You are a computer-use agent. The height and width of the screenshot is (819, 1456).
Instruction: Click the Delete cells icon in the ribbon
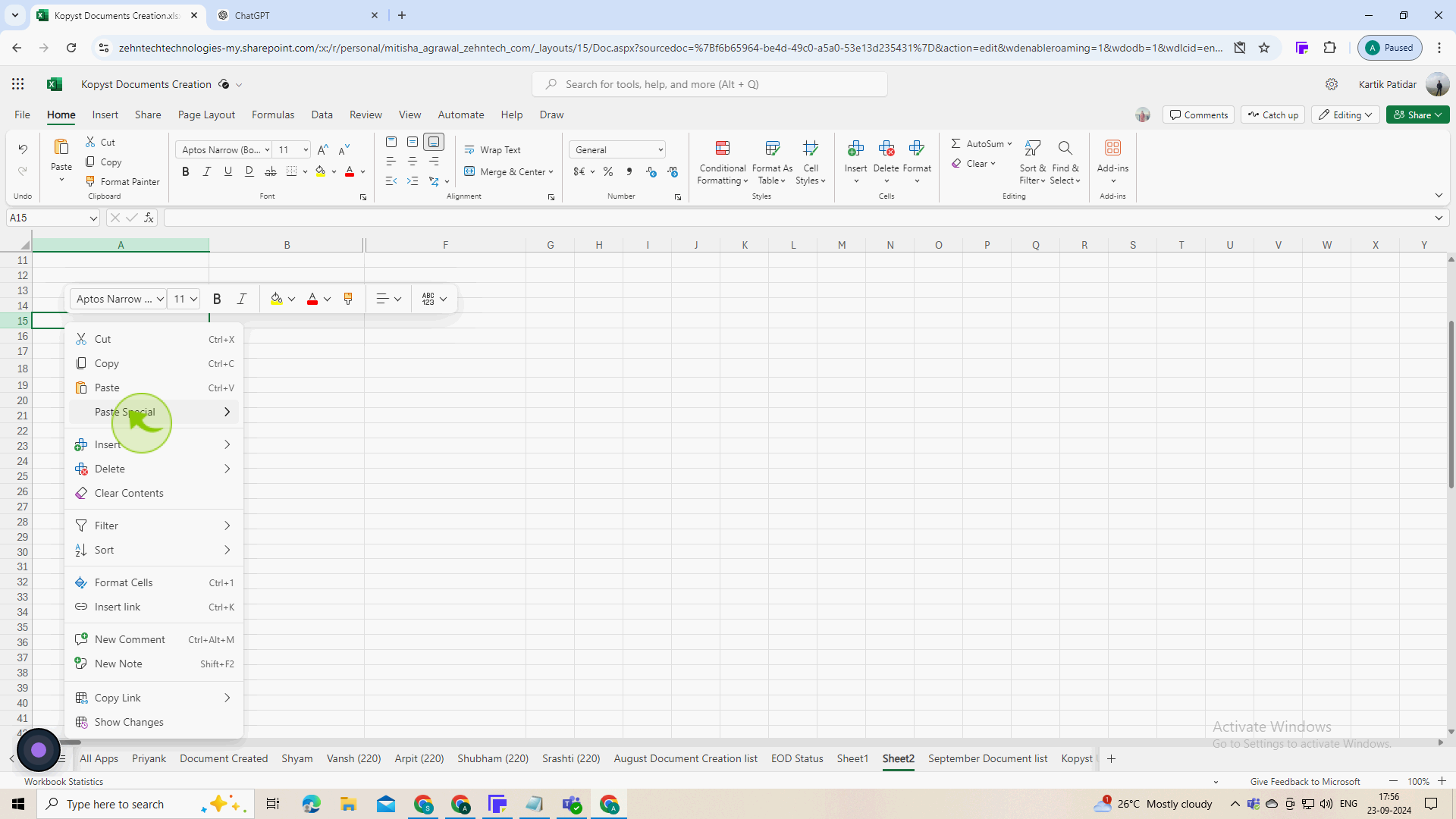(x=886, y=148)
